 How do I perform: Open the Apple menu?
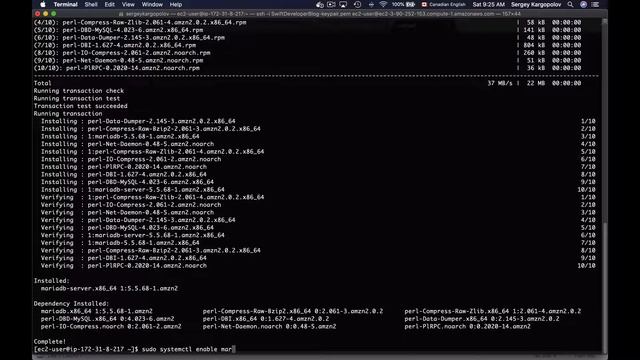(x=42, y=4)
